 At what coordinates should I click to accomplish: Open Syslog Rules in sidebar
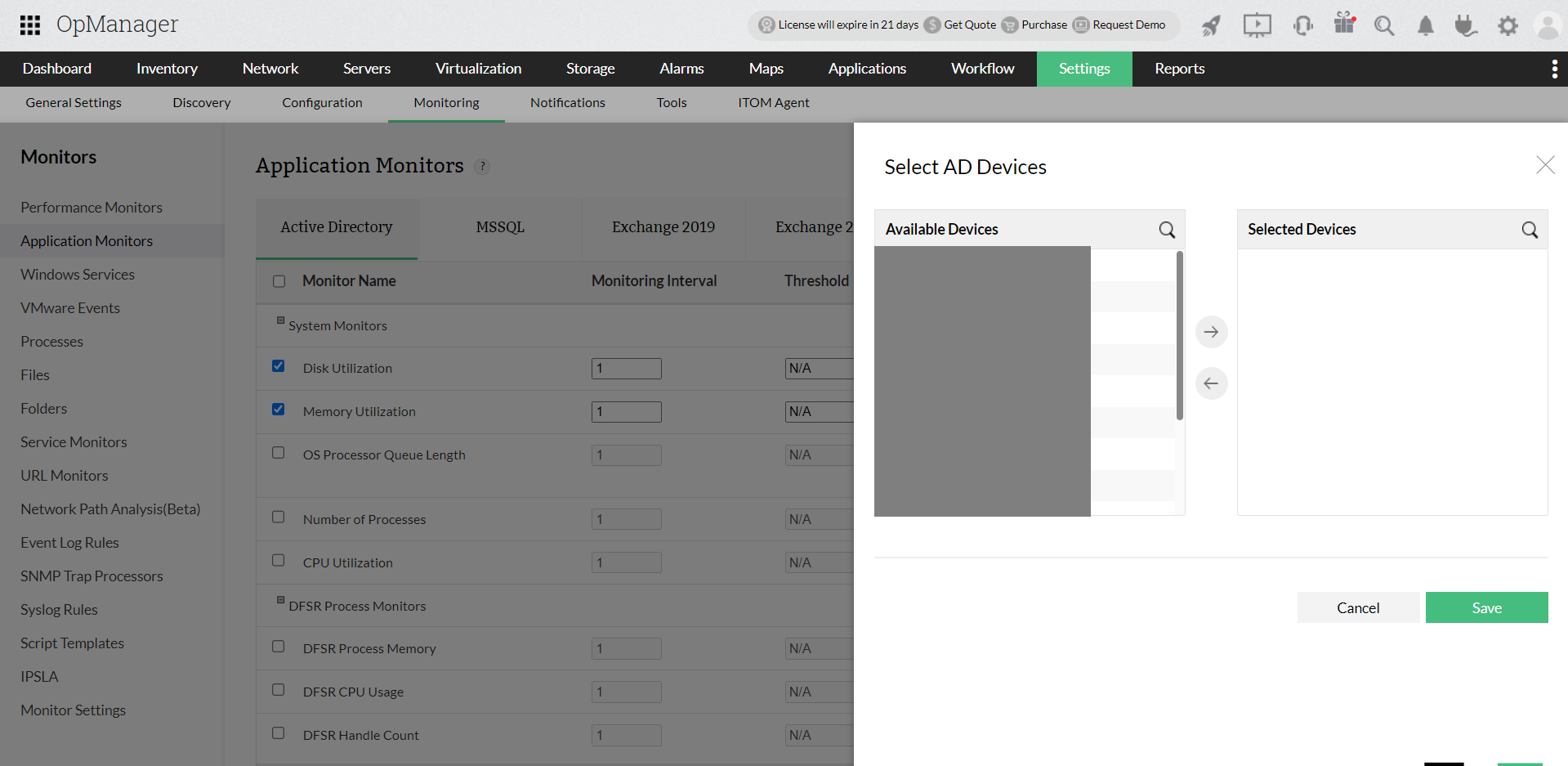click(59, 610)
